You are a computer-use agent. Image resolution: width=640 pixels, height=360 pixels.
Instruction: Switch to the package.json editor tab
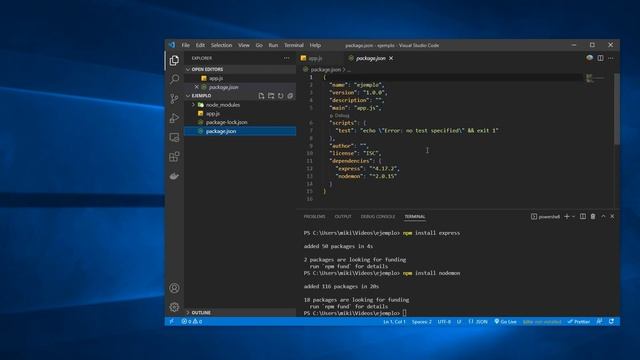[370, 58]
